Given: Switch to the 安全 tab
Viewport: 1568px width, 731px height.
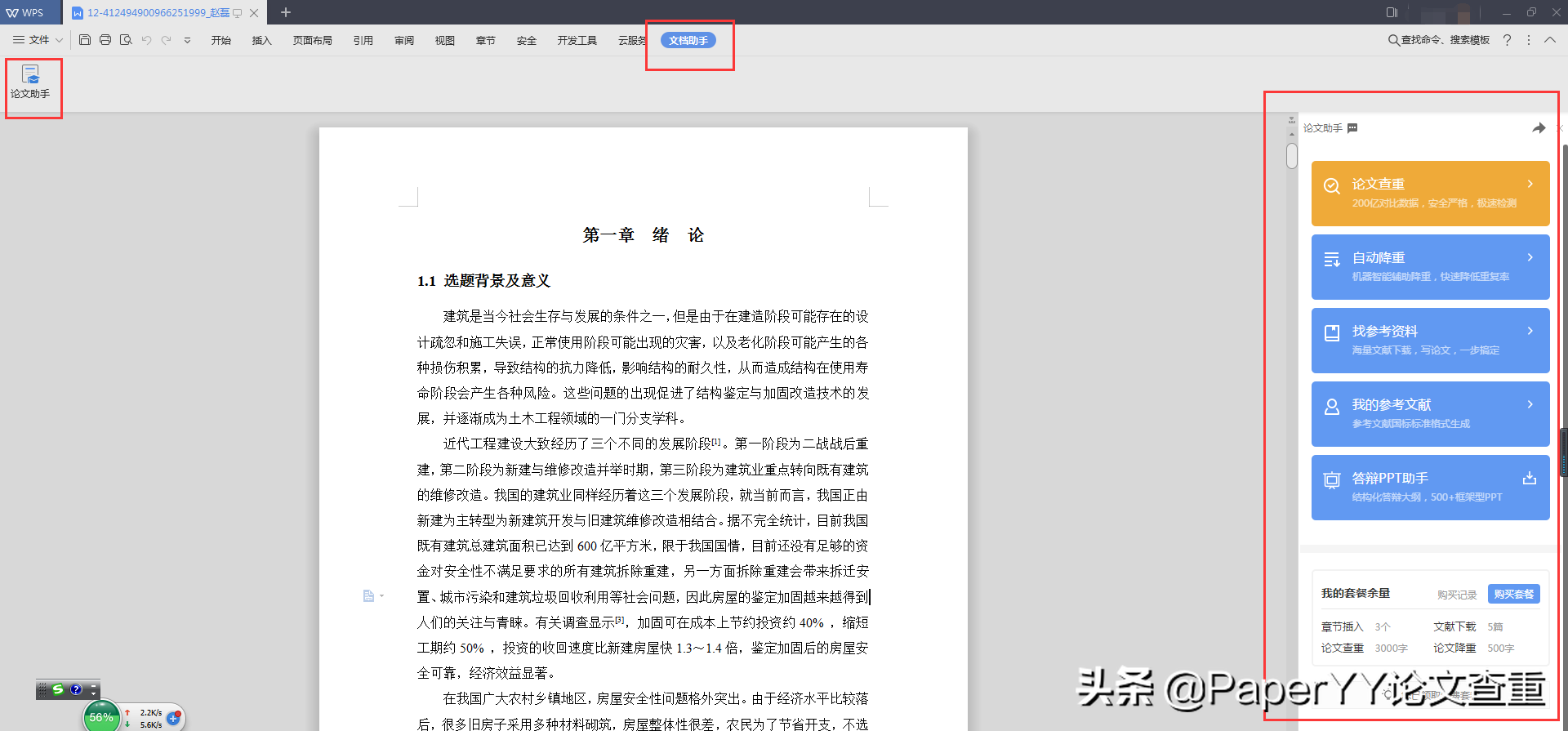Looking at the screenshot, I should (527, 41).
